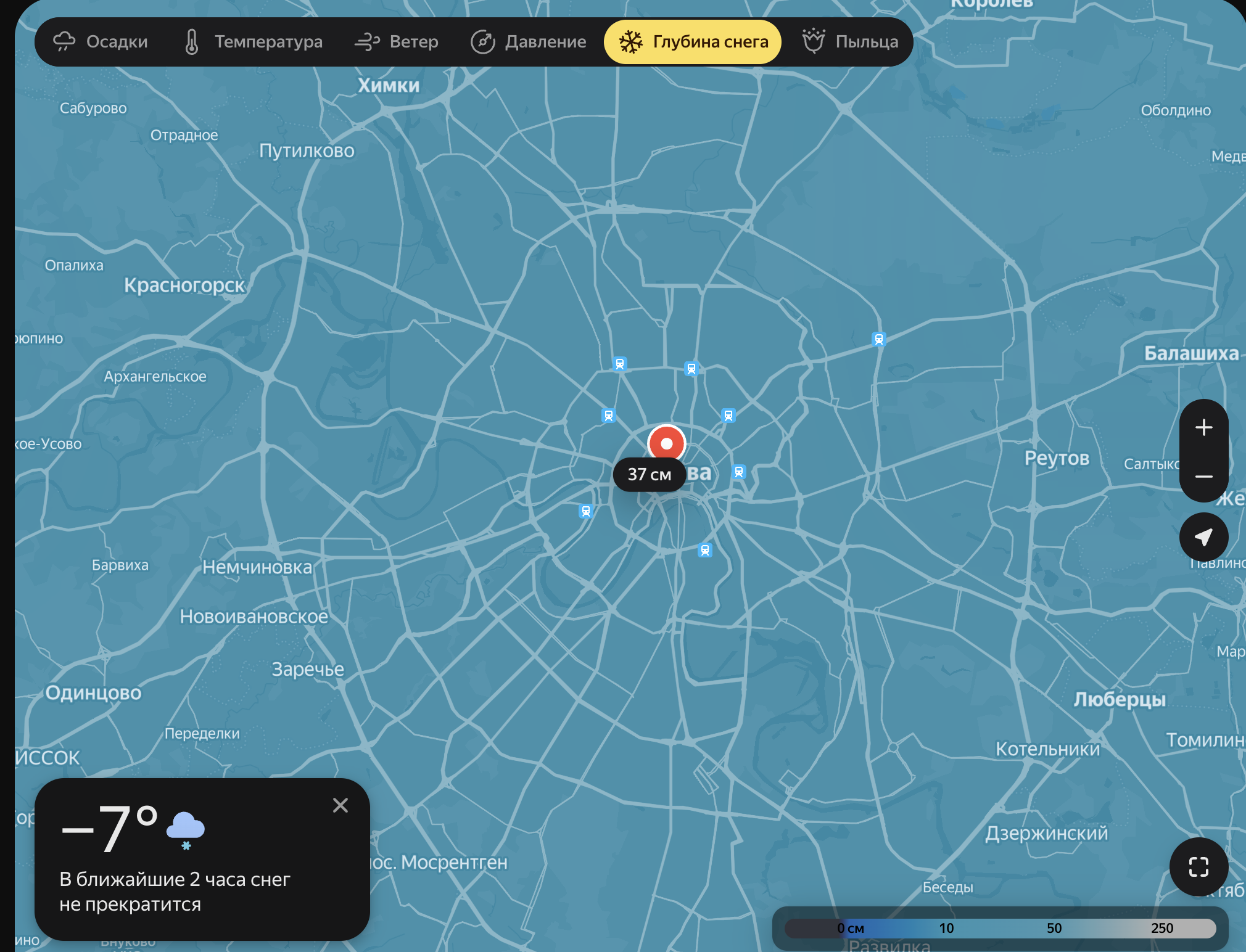Click the Красногорск city label
1246x952 pixels.
184,285
